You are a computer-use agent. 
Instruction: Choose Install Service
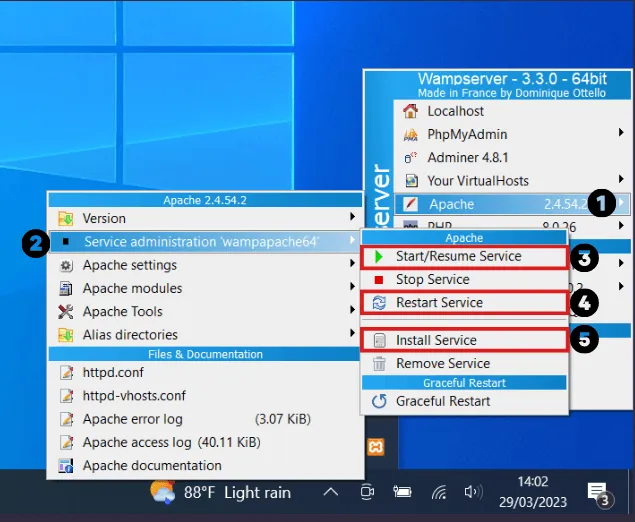click(464, 341)
